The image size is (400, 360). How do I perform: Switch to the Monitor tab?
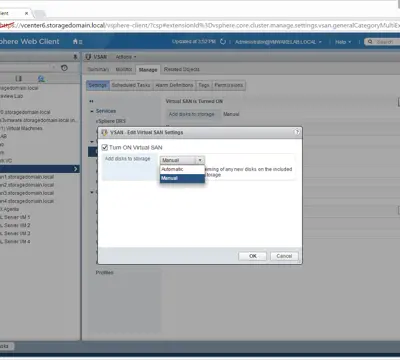pyautogui.click(x=124, y=69)
